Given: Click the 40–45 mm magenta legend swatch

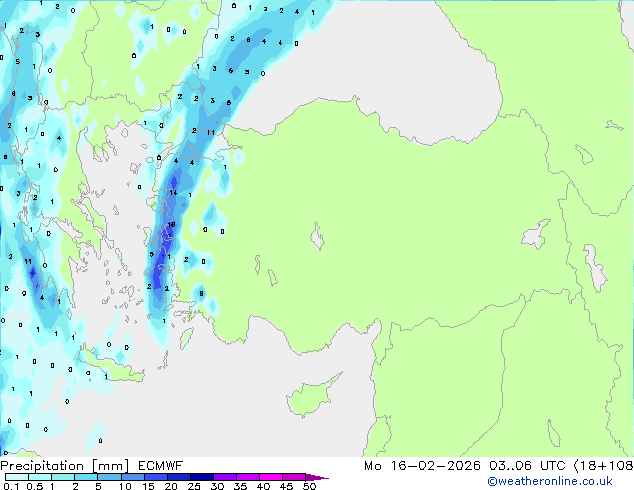Looking at the screenshot, I should [x=271, y=477].
